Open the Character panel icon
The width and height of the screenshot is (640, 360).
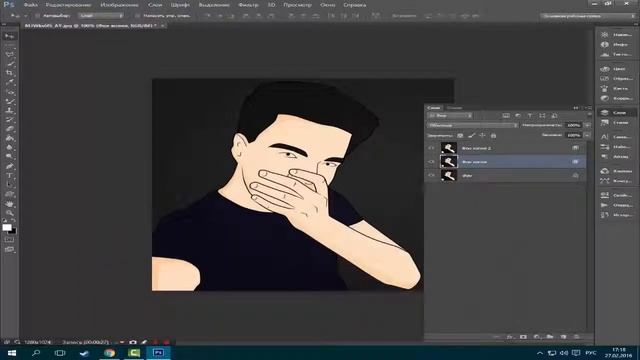coord(605,137)
